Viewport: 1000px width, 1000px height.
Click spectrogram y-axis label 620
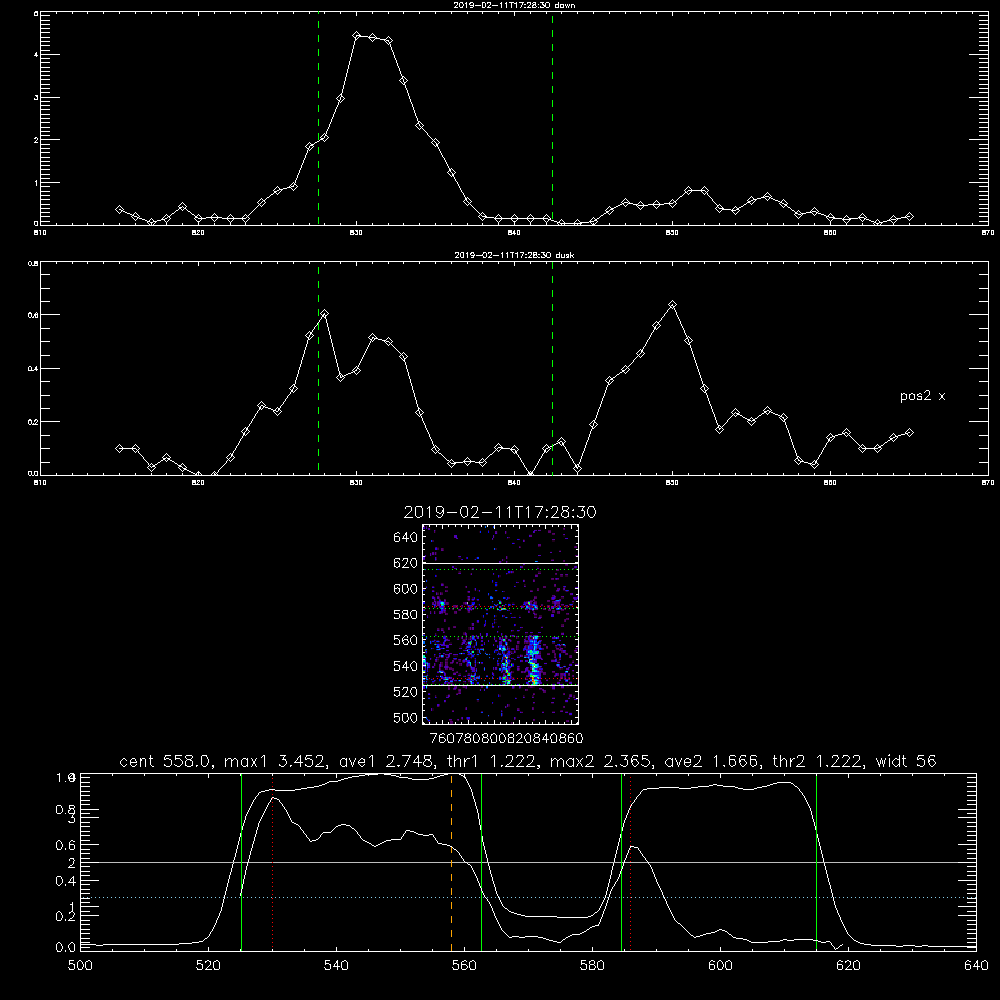coord(406,563)
